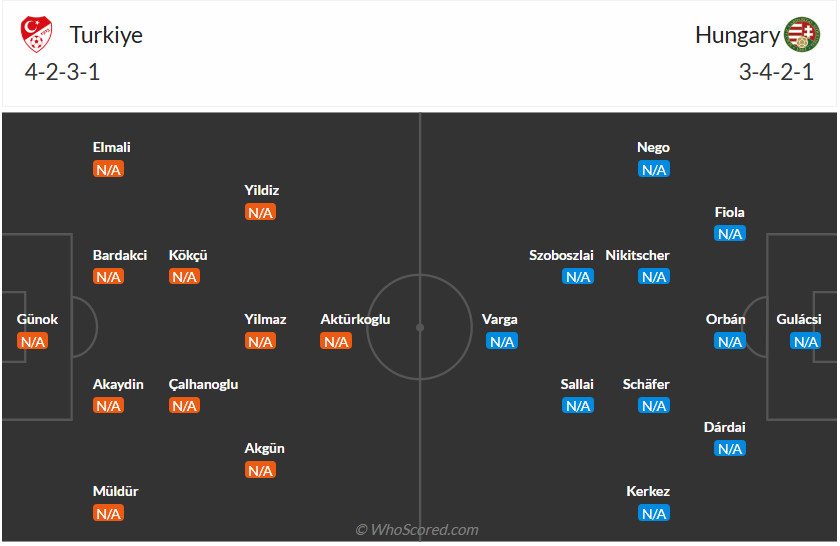Screen dimensions: 840x546
Task: Click the Nikitscher player name
Action: coord(637,255)
